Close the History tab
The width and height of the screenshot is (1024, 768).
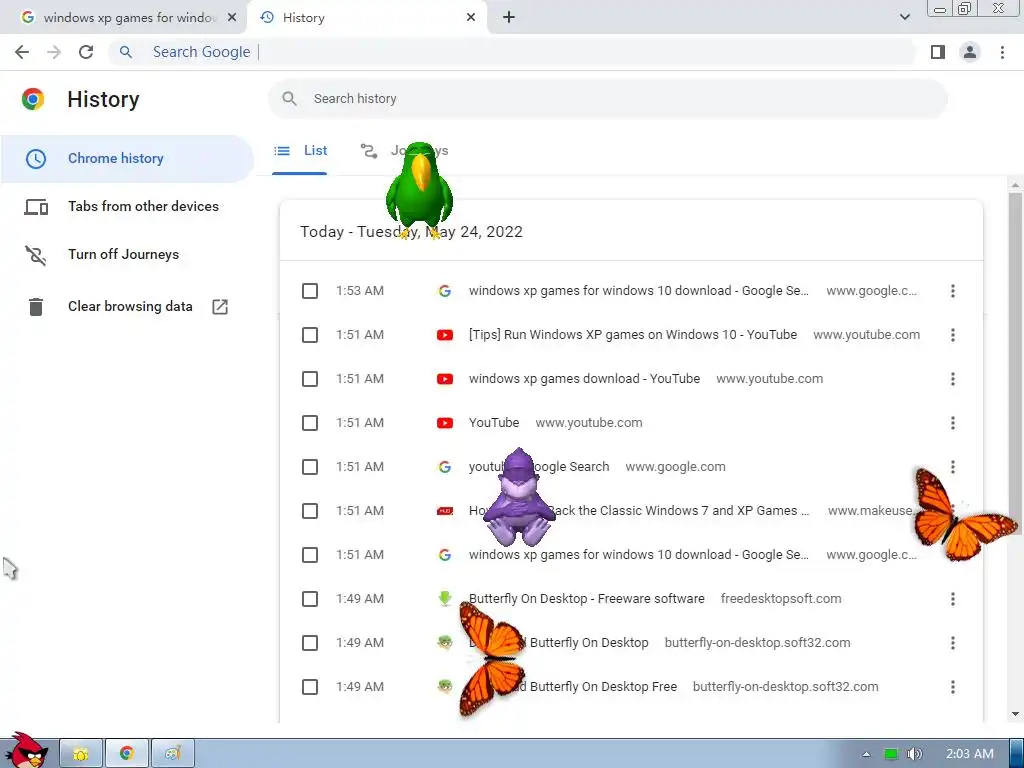tap(471, 18)
